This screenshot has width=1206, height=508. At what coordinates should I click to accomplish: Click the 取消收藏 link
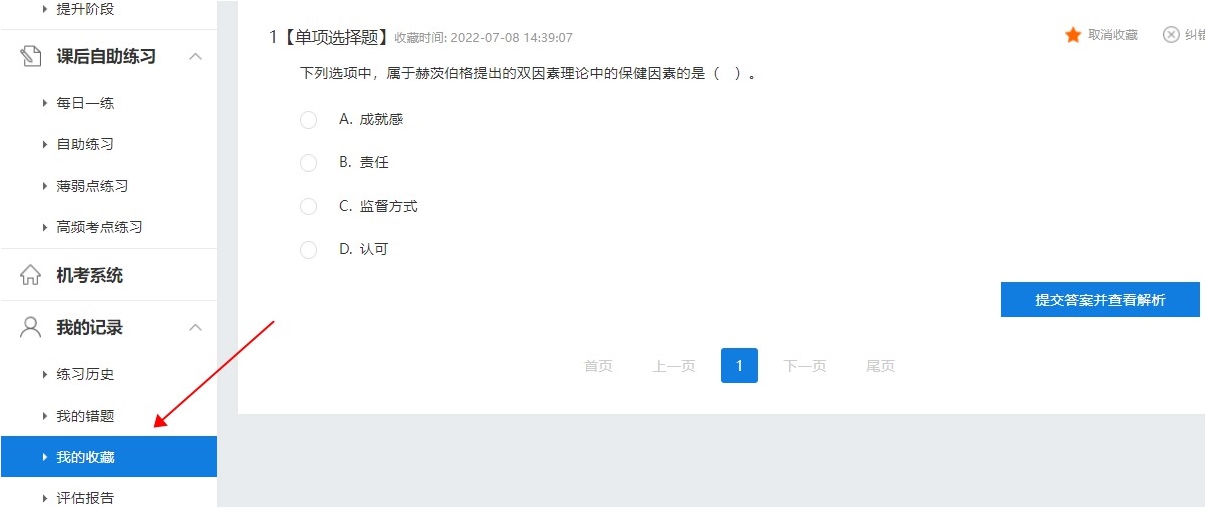point(1113,35)
